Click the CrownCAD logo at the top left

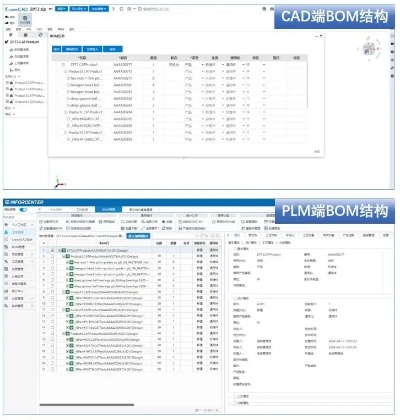[x=16, y=9]
